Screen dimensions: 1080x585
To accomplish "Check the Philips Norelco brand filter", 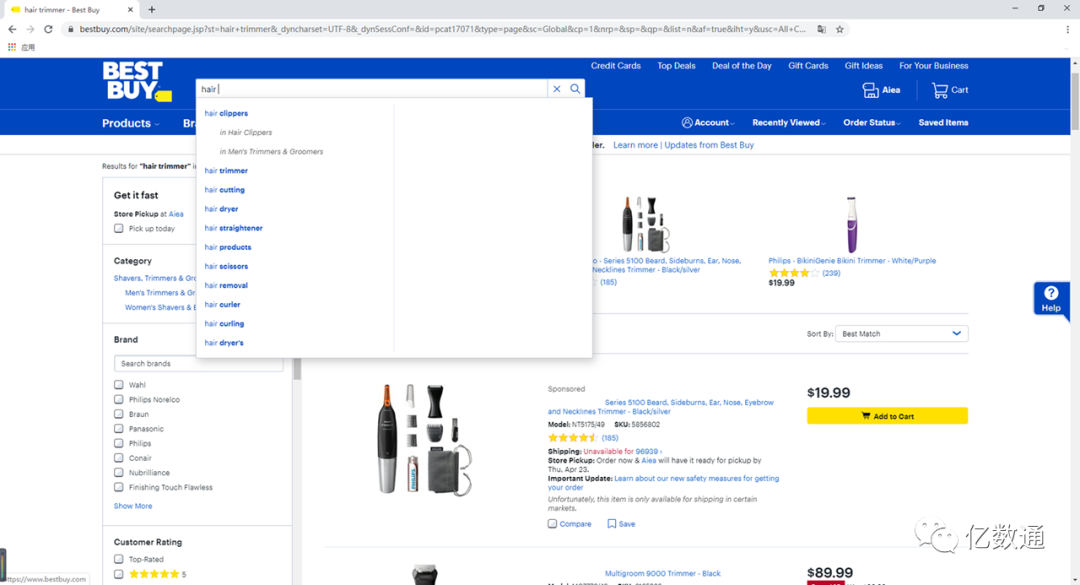I will (x=118, y=400).
